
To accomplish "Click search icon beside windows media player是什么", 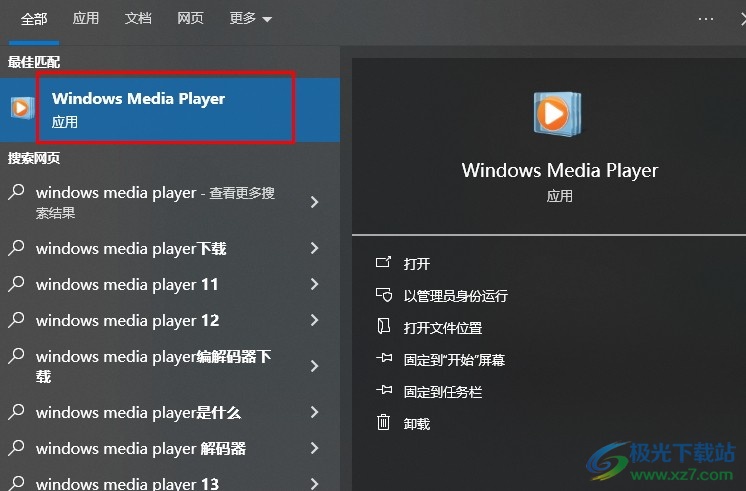I will [x=17, y=412].
